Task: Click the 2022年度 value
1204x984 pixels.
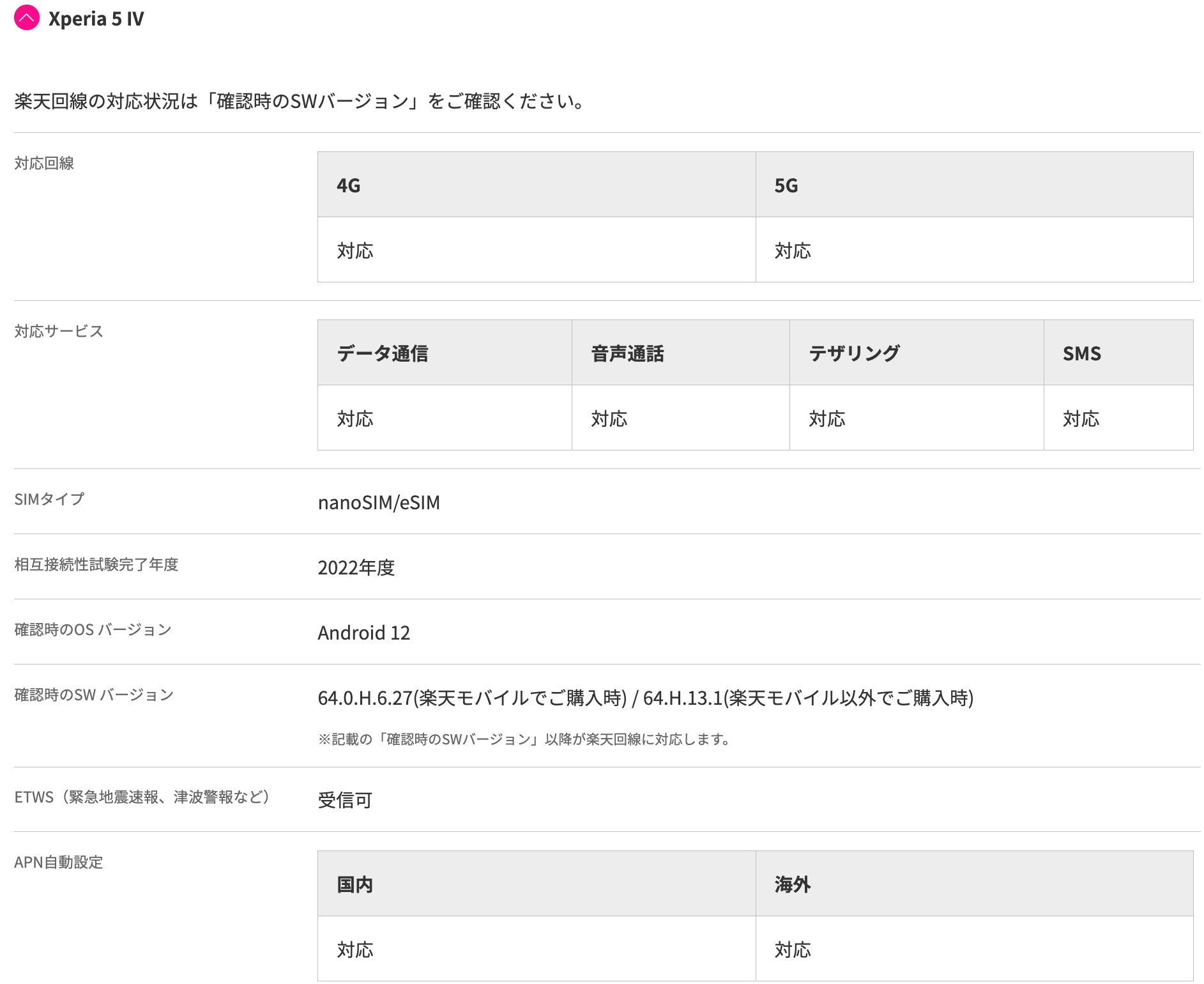Action: tap(356, 567)
